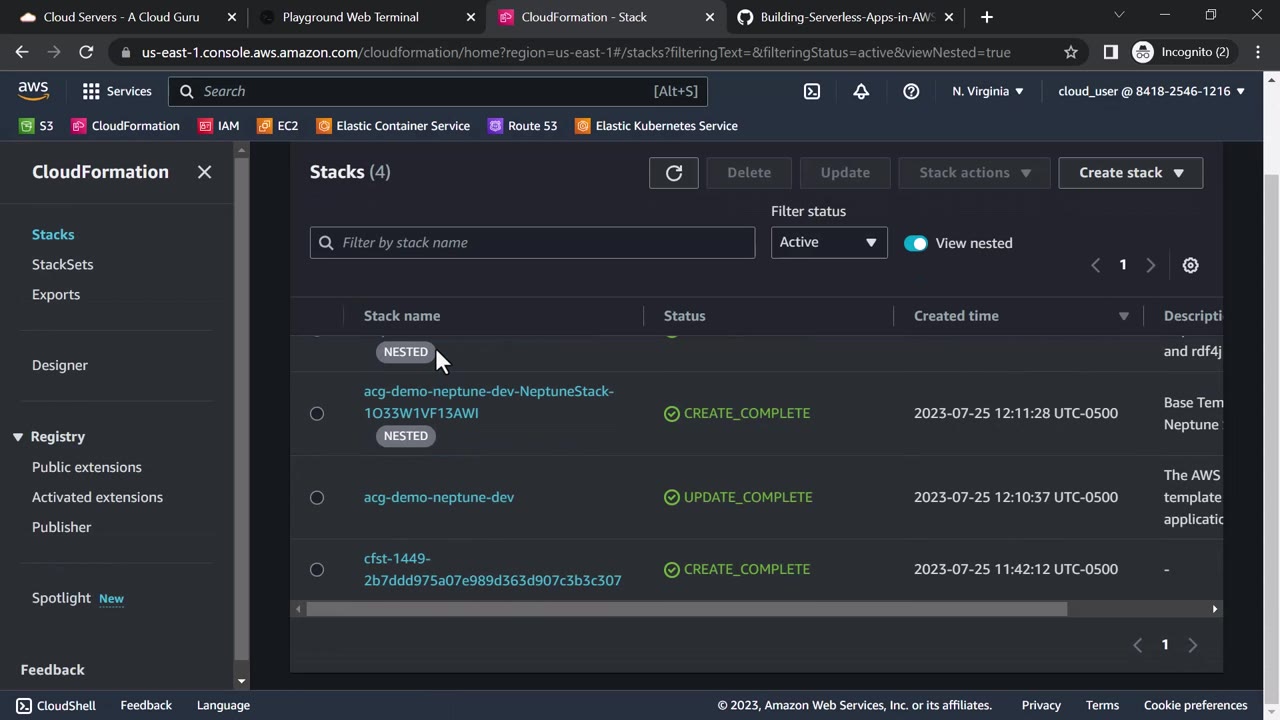Click the Update button

[x=845, y=172]
